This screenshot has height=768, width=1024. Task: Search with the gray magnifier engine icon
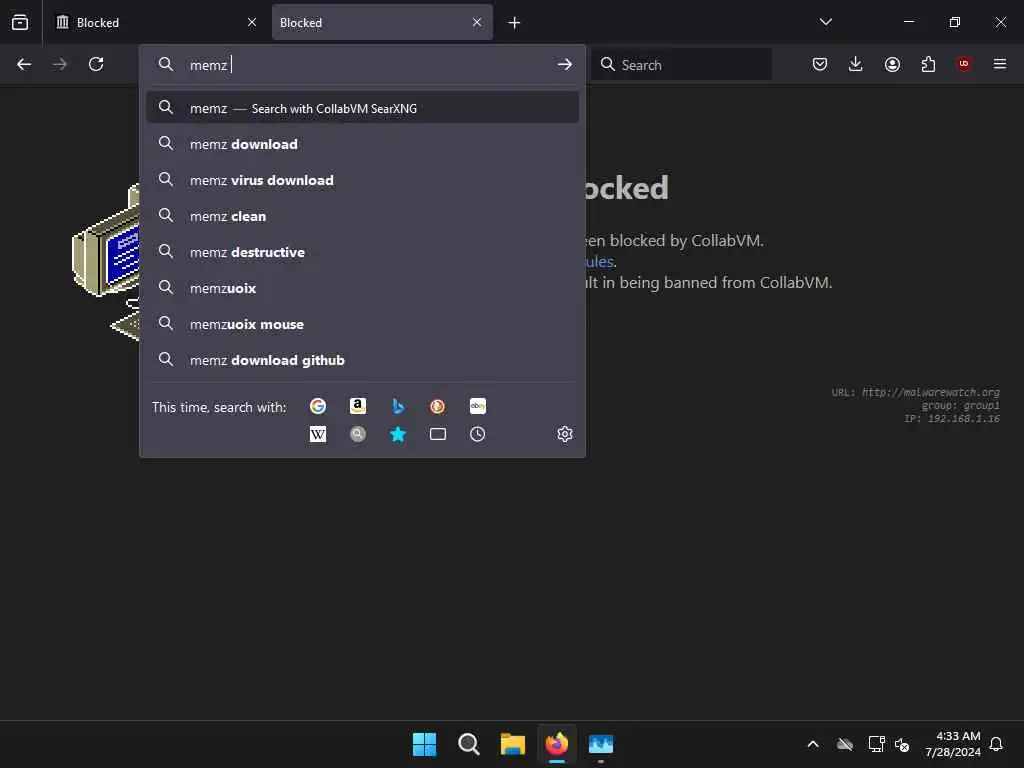358,434
